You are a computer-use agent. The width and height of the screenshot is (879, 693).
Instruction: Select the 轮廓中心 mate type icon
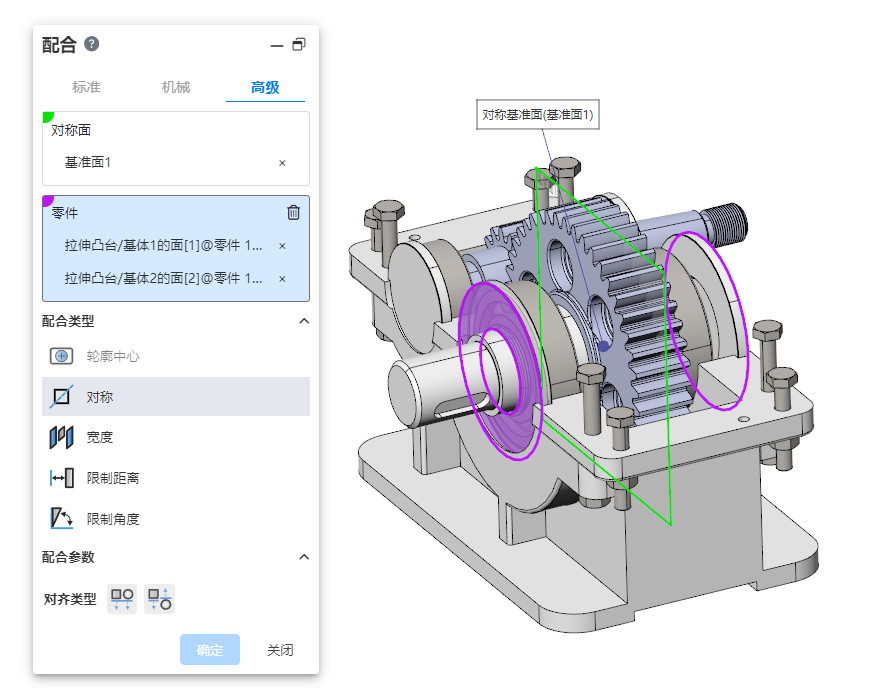(x=61, y=356)
